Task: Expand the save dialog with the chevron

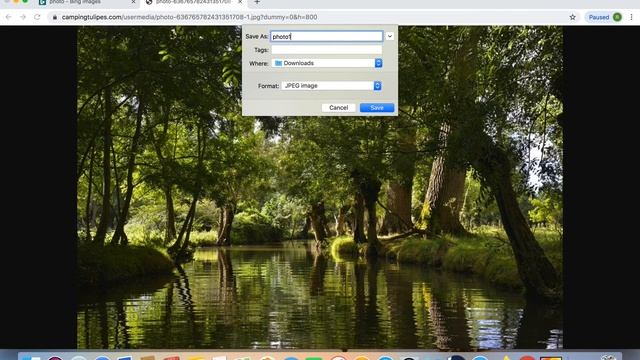Action: tap(390, 36)
